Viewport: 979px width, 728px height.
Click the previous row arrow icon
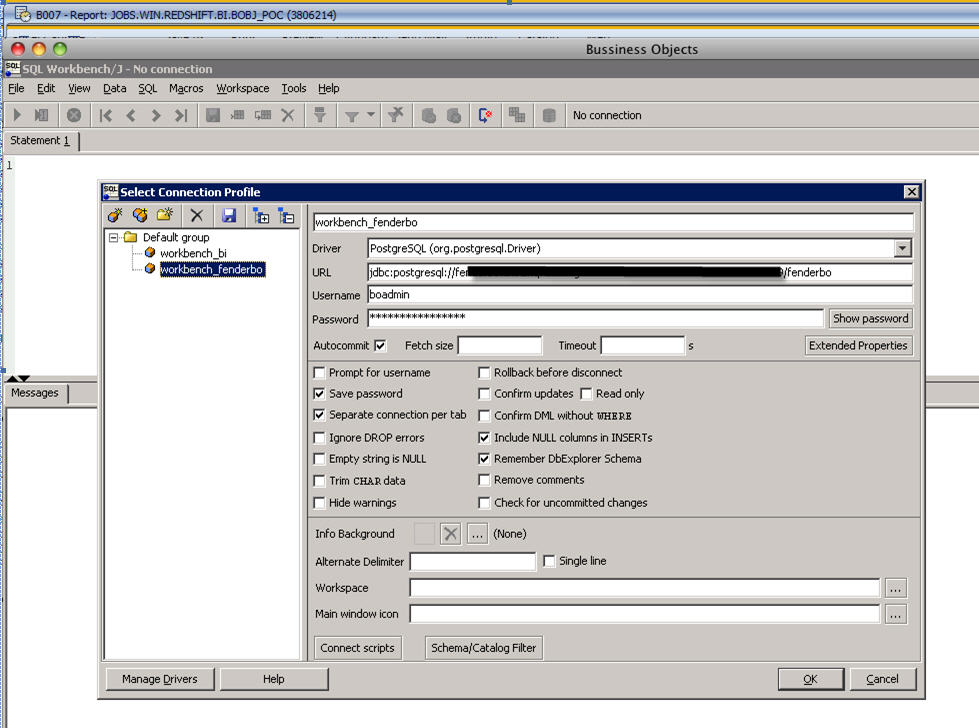pyautogui.click(x=130, y=115)
